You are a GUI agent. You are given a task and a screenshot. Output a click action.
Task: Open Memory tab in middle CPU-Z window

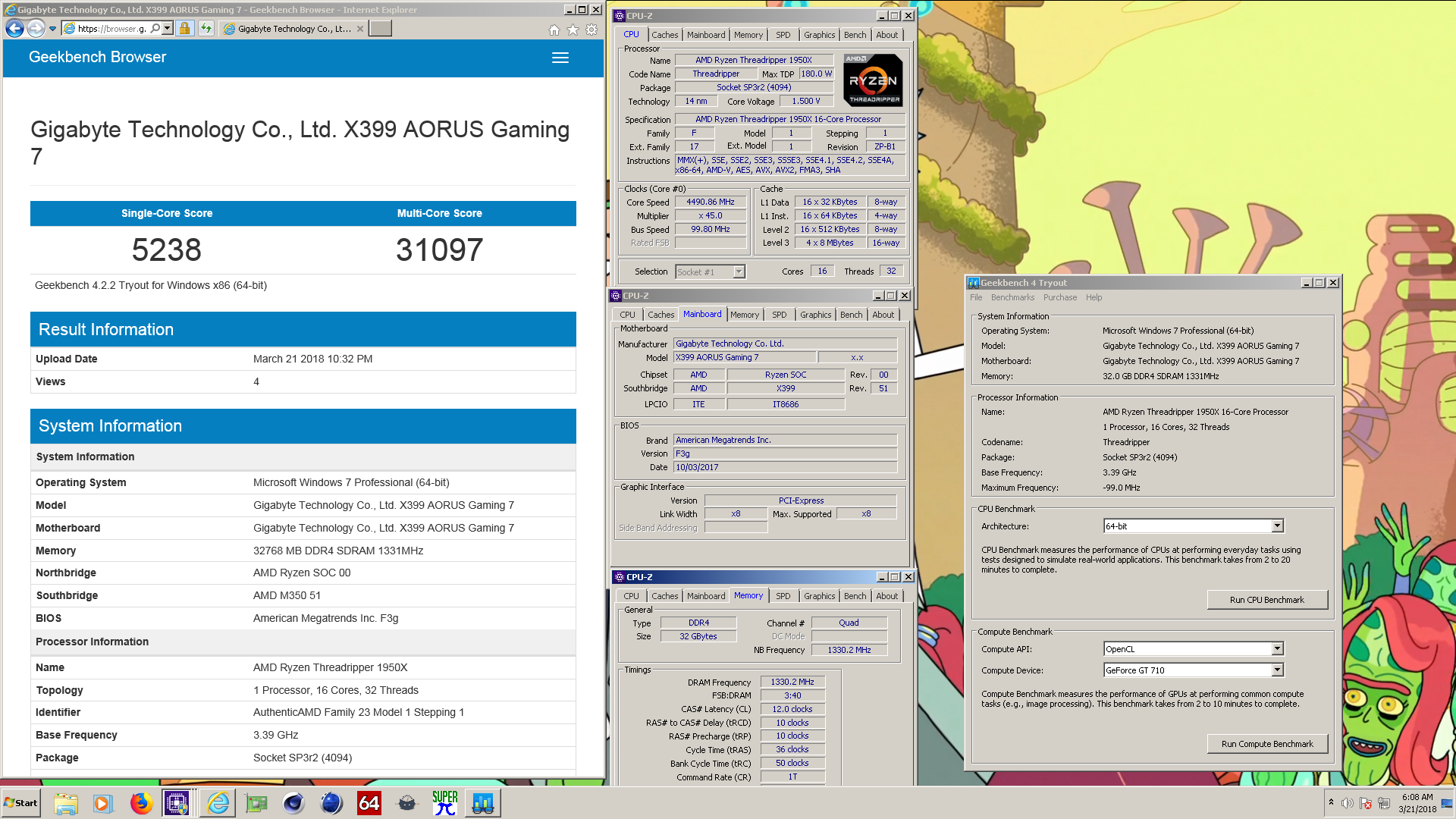click(x=745, y=315)
